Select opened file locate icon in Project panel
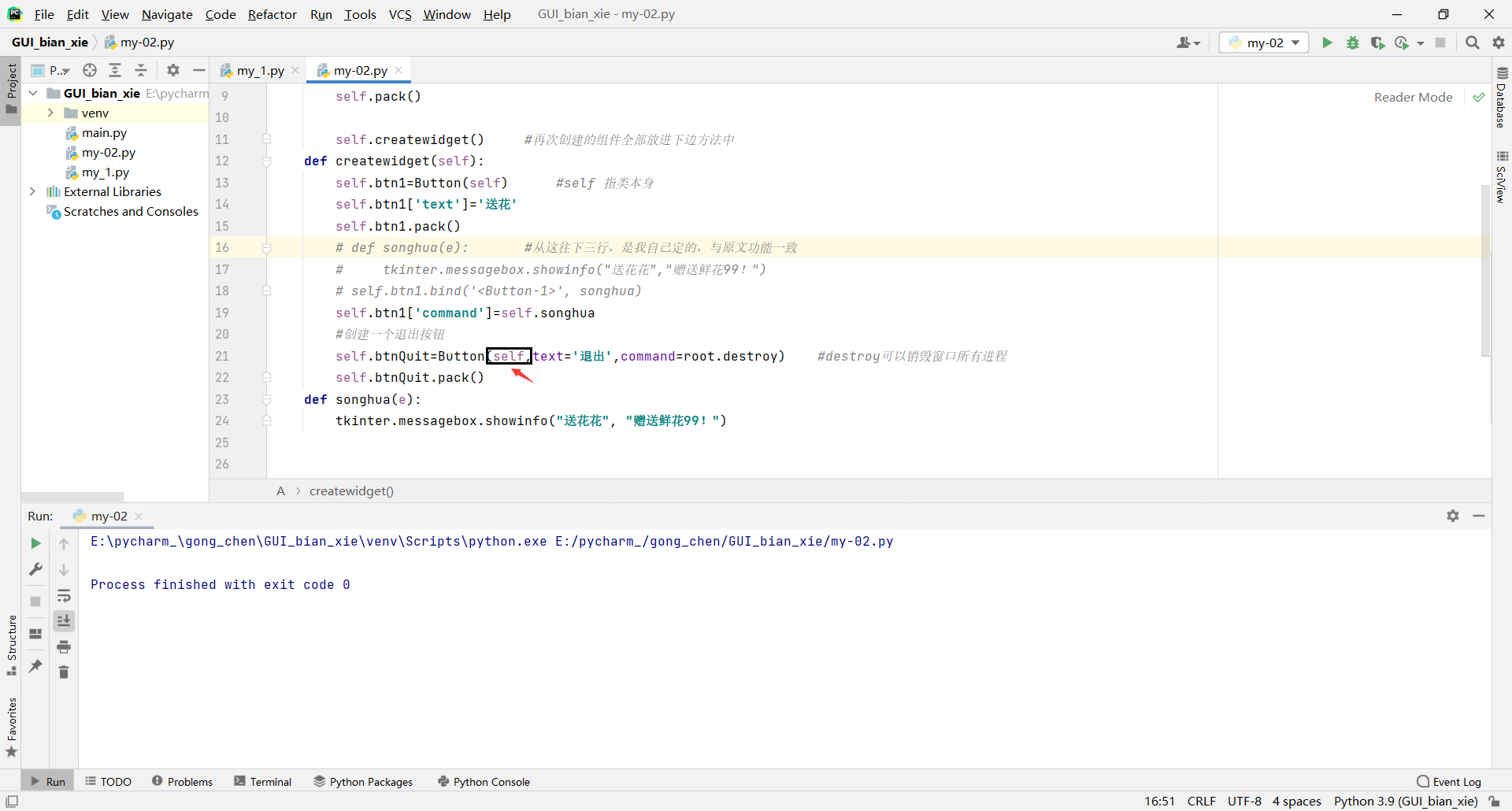 90,70
